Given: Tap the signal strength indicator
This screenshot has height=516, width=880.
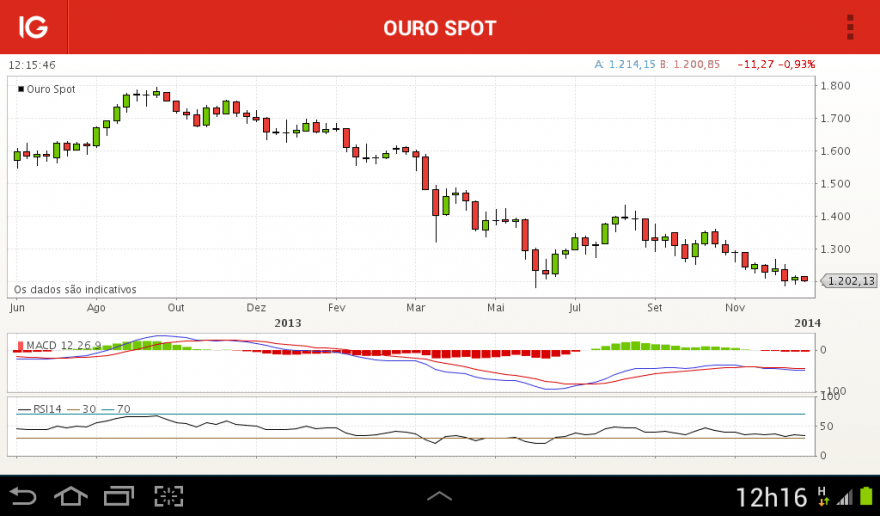Looking at the screenshot, I should pos(845,497).
